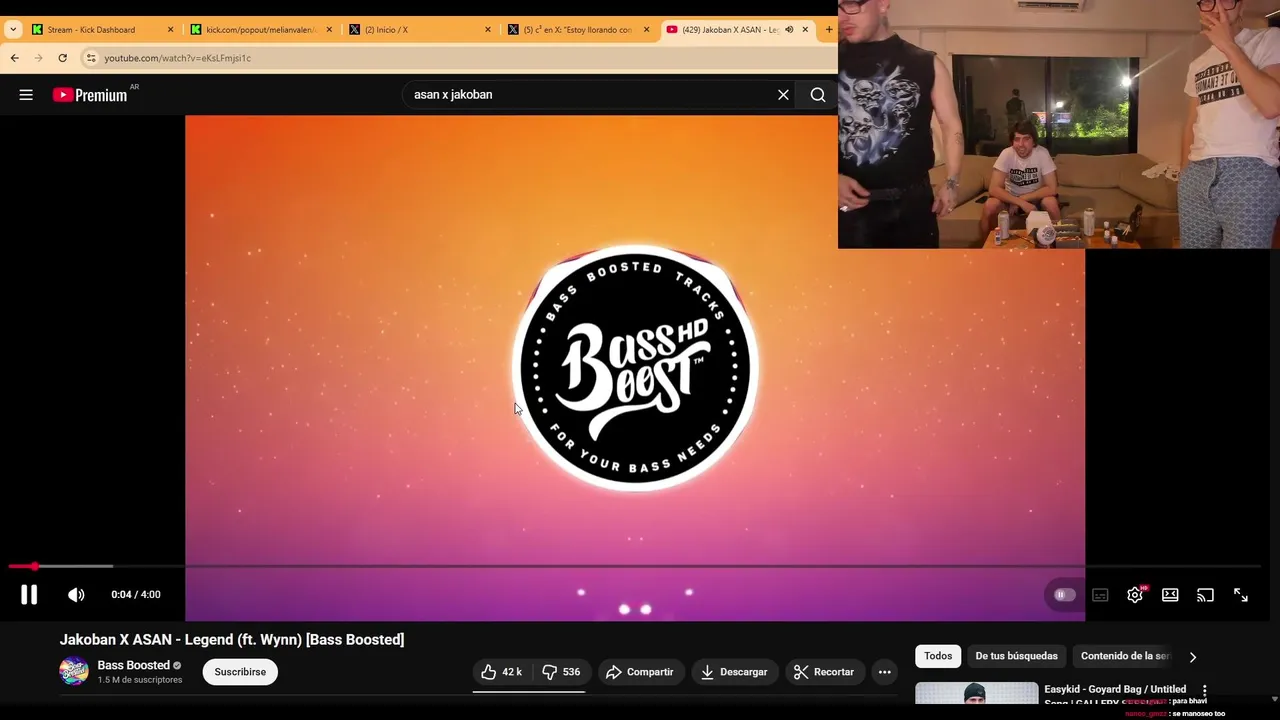This screenshot has height=720, width=1280.
Task: Go forward in browser history
Action: 39,58
